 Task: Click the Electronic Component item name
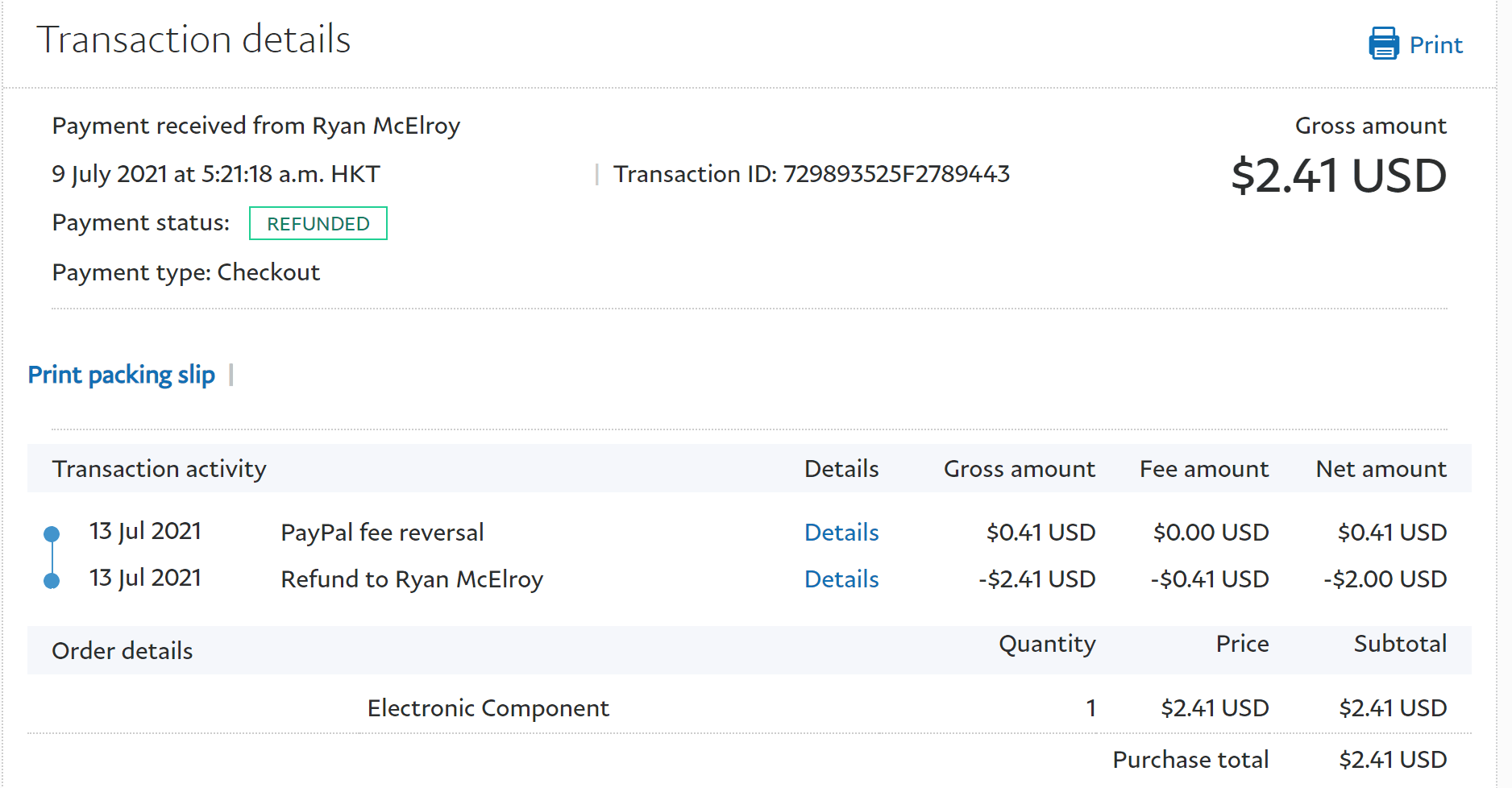click(488, 708)
